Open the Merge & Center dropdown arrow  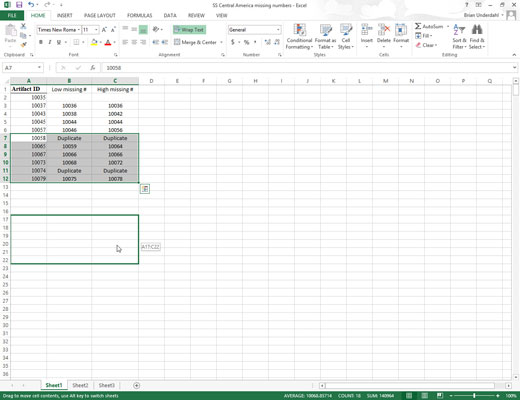(x=221, y=42)
